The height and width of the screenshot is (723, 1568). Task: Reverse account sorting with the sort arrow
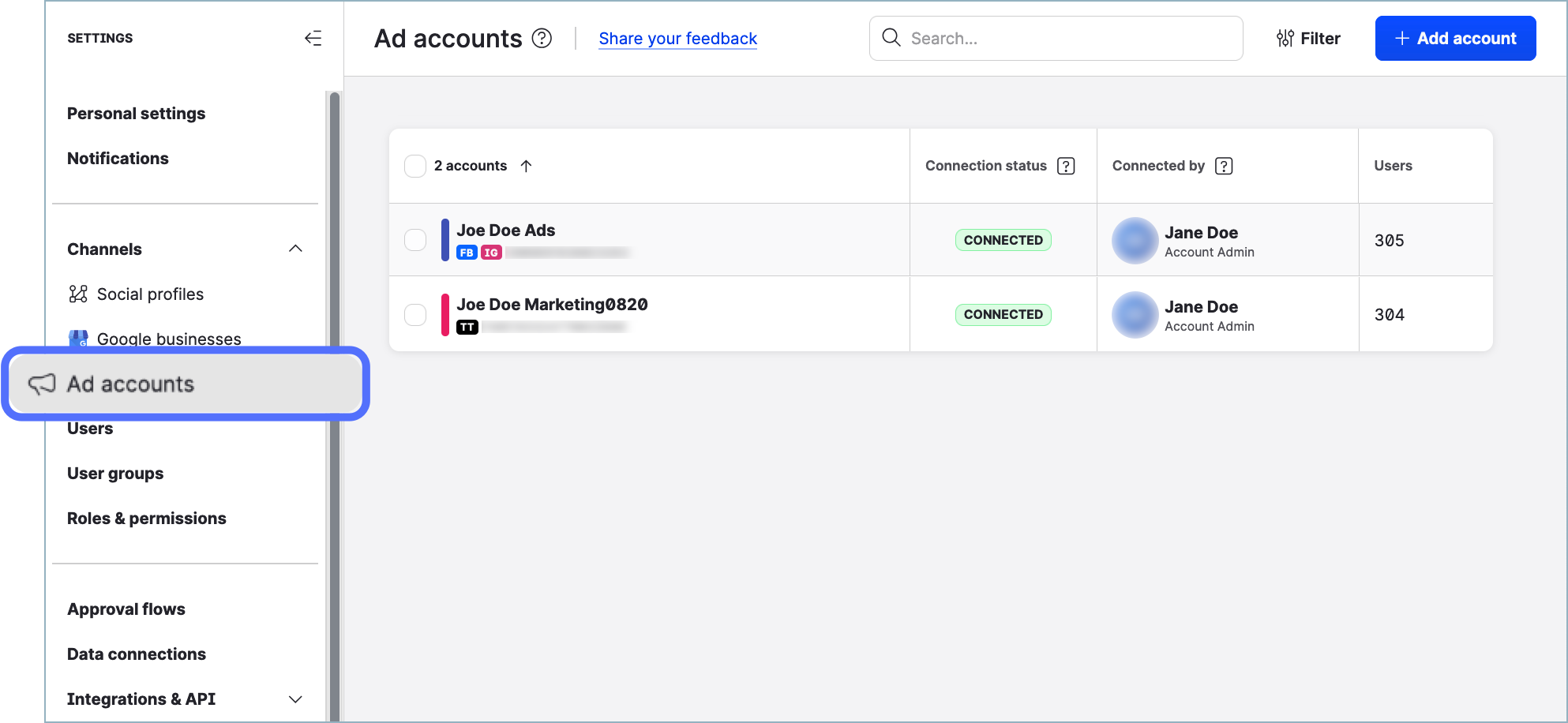click(527, 166)
